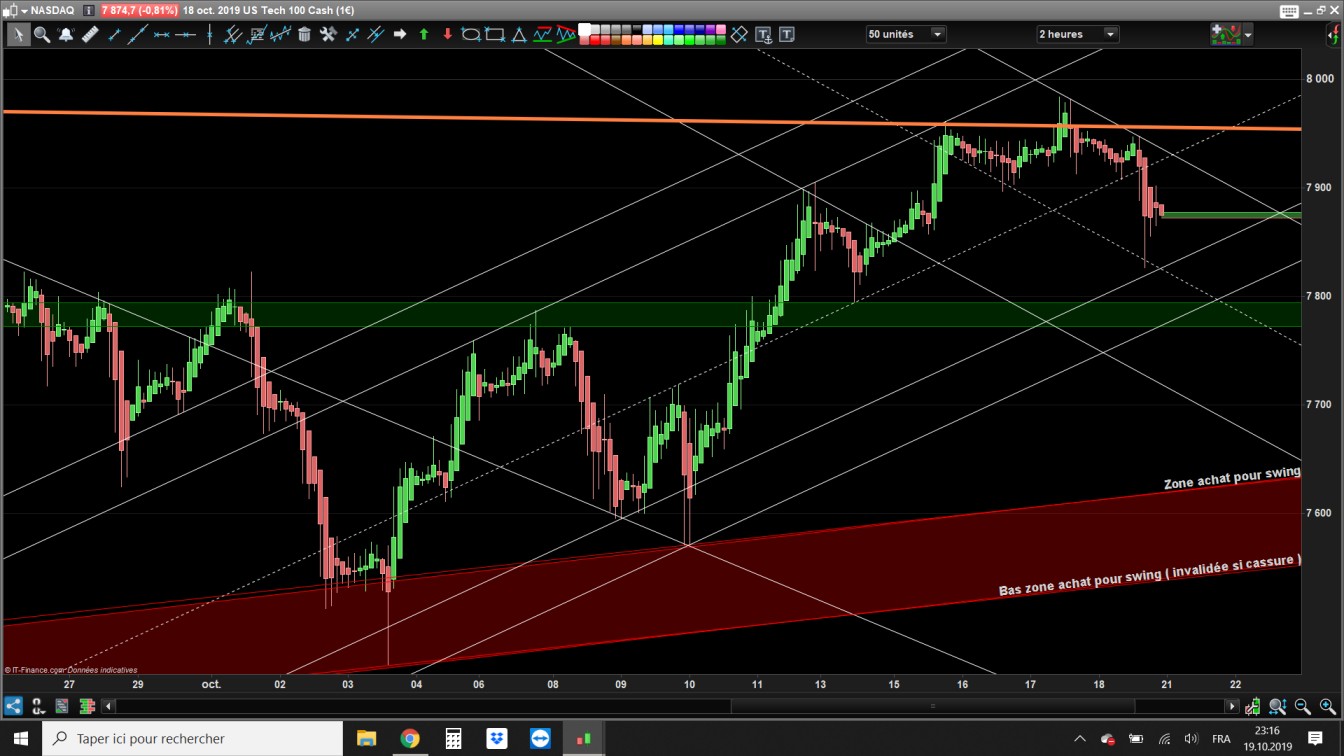Pick the white color swatch

click(x=585, y=29)
